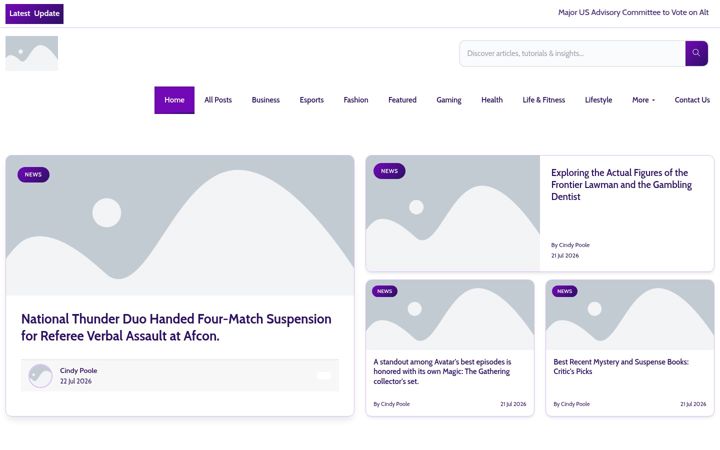The image size is (720, 450).
Task: Click the Latest Update label
Action: (x=34, y=14)
